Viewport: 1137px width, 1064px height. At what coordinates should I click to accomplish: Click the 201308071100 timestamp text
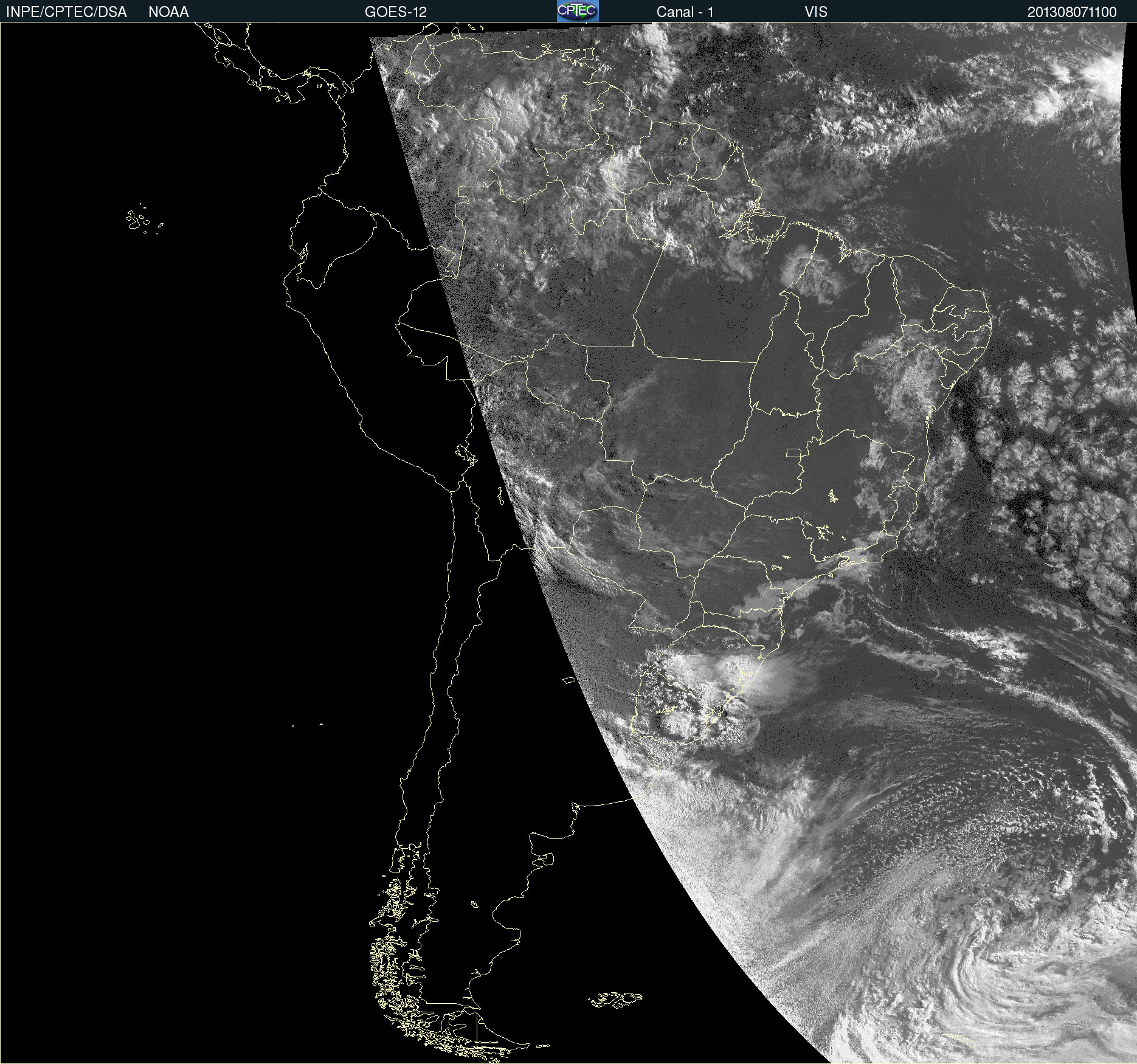[x=1072, y=12]
